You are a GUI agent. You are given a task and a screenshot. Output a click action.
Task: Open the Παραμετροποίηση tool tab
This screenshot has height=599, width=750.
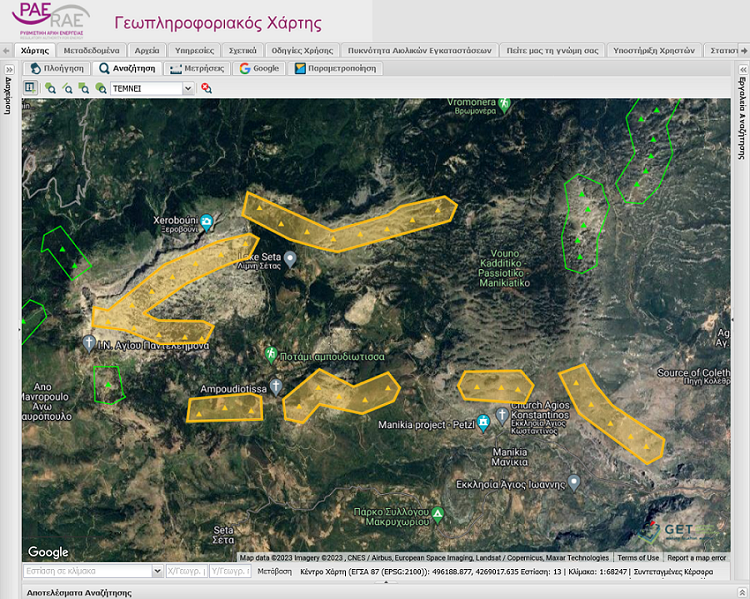pyautogui.click(x=335, y=68)
